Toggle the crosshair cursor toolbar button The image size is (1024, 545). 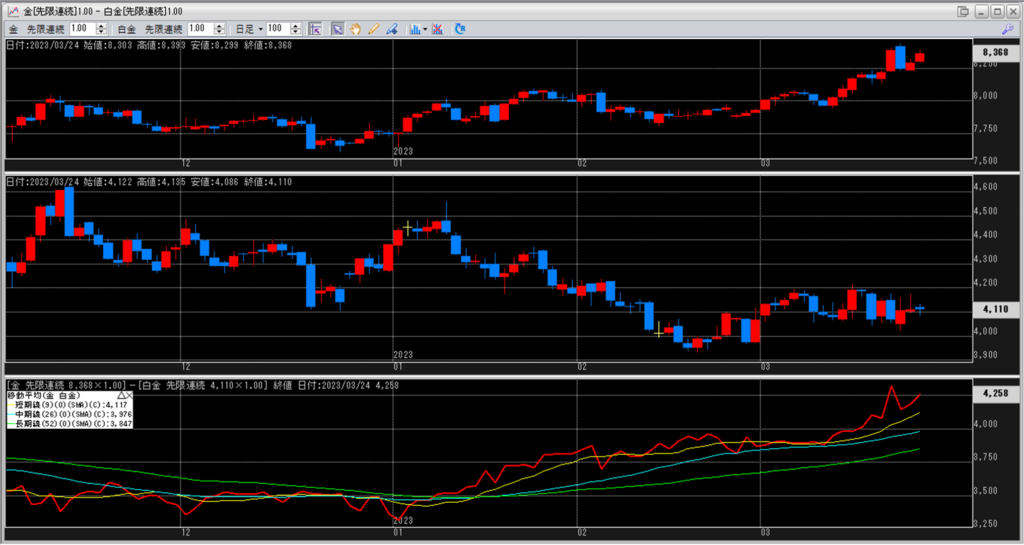pyautogui.click(x=314, y=29)
